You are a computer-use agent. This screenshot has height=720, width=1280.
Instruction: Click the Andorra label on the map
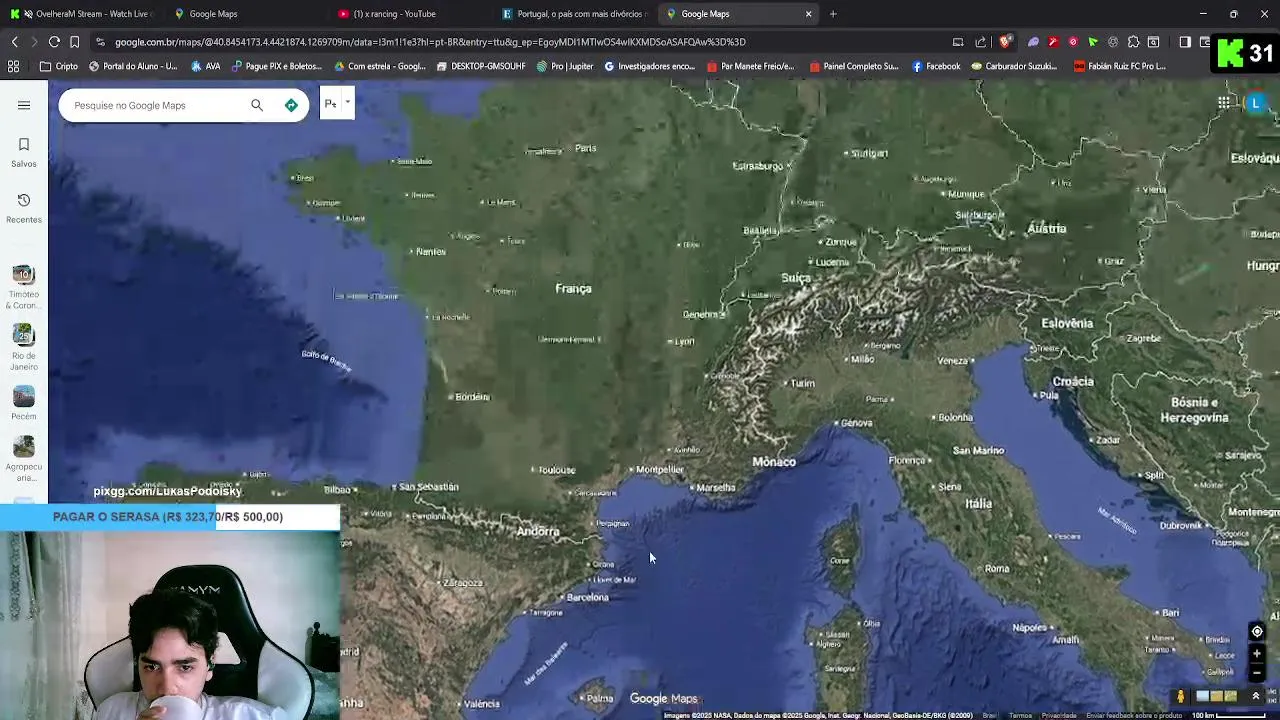pos(538,531)
